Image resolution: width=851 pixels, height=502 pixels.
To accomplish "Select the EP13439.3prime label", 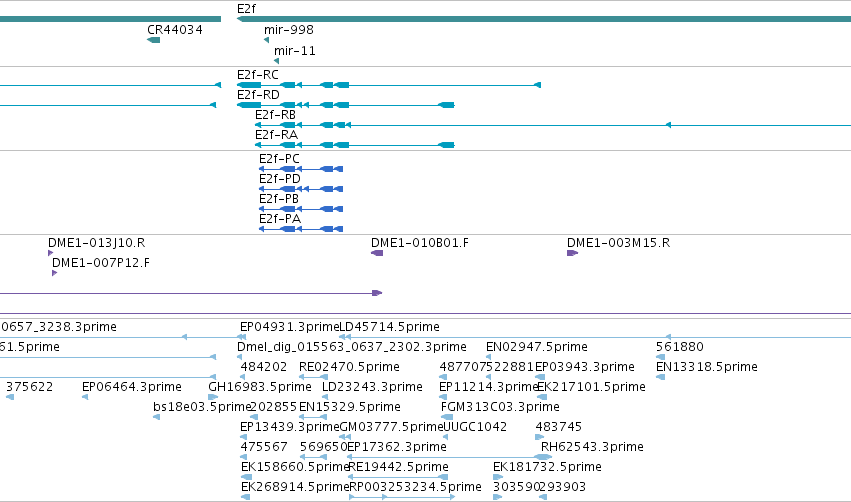I will 290,428.
